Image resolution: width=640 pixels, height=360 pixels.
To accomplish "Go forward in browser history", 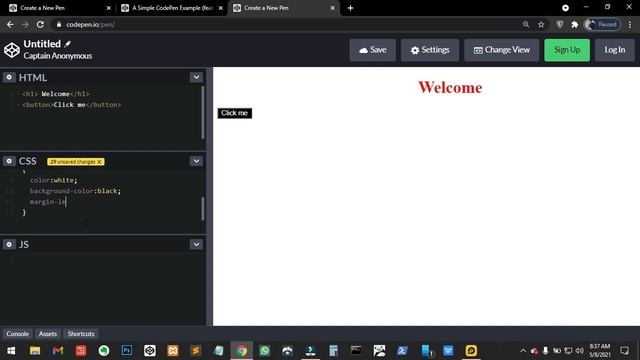I will 25,24.
